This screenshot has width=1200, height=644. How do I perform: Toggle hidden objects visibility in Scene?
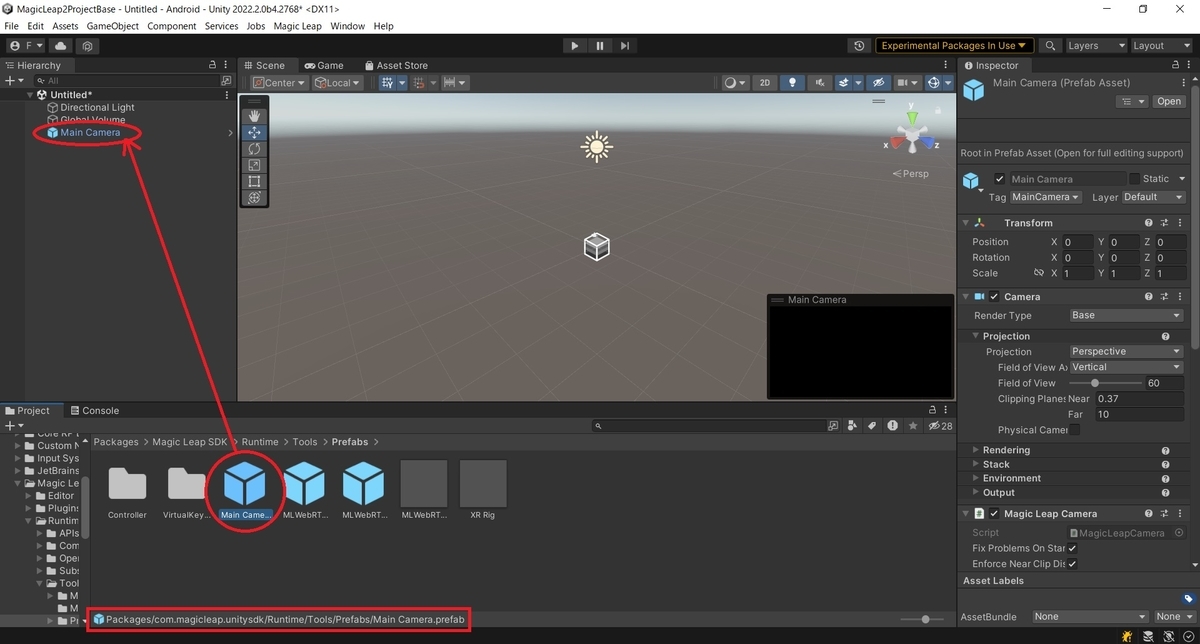878,83
